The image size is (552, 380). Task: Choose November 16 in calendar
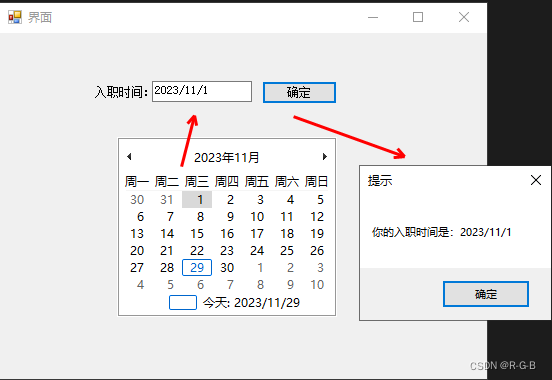pos(227,233)
